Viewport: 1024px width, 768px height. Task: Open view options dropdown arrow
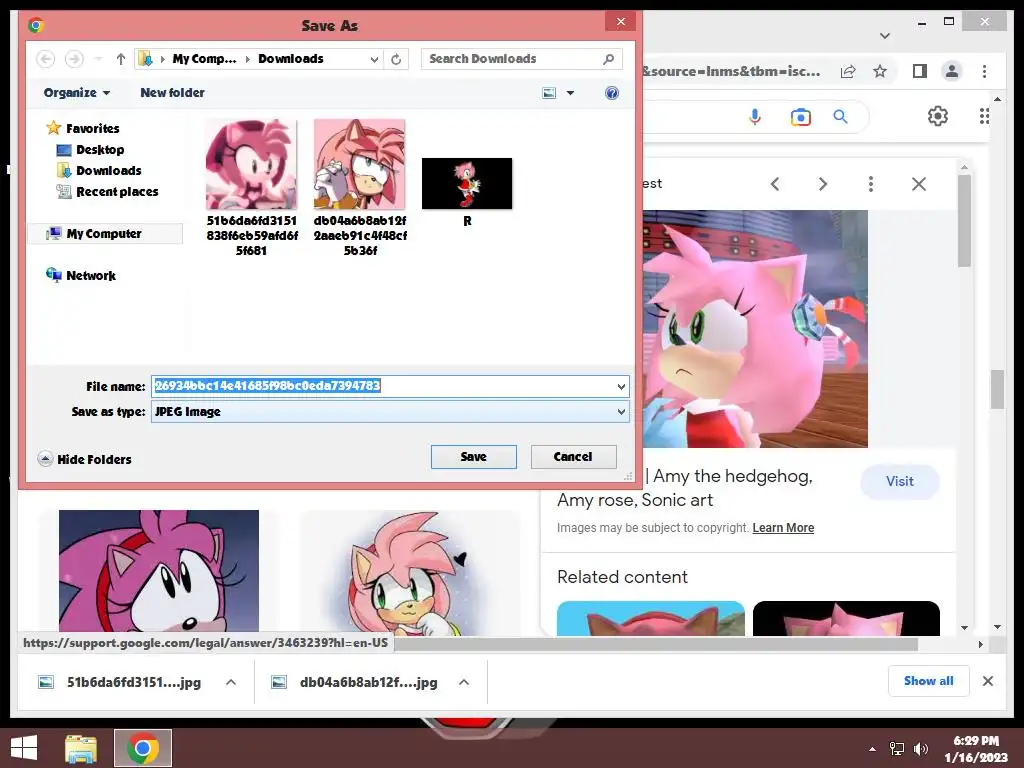[x=570, y=93]
